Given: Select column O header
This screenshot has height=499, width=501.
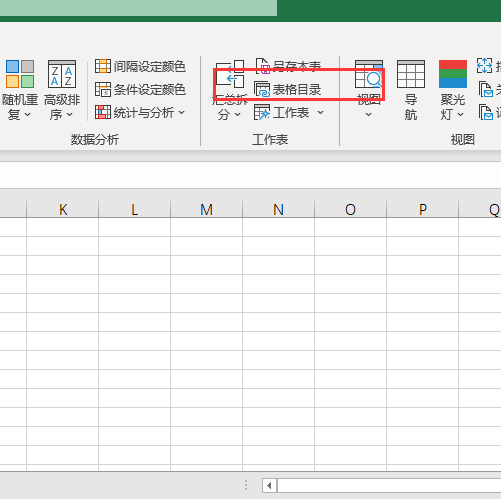Looking at the screenshot, I should tap(350, 209).
